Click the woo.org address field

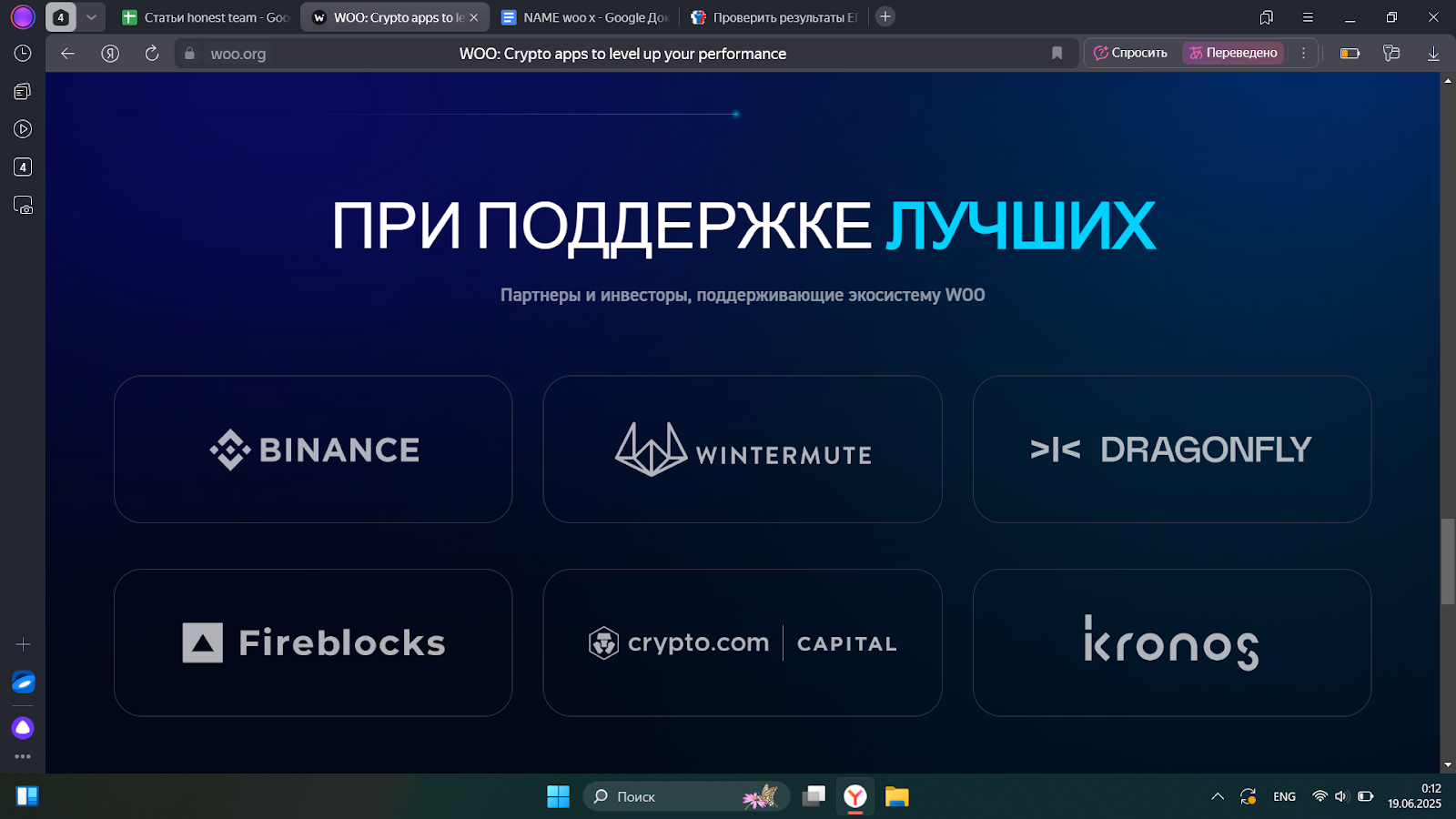(238, 54)
